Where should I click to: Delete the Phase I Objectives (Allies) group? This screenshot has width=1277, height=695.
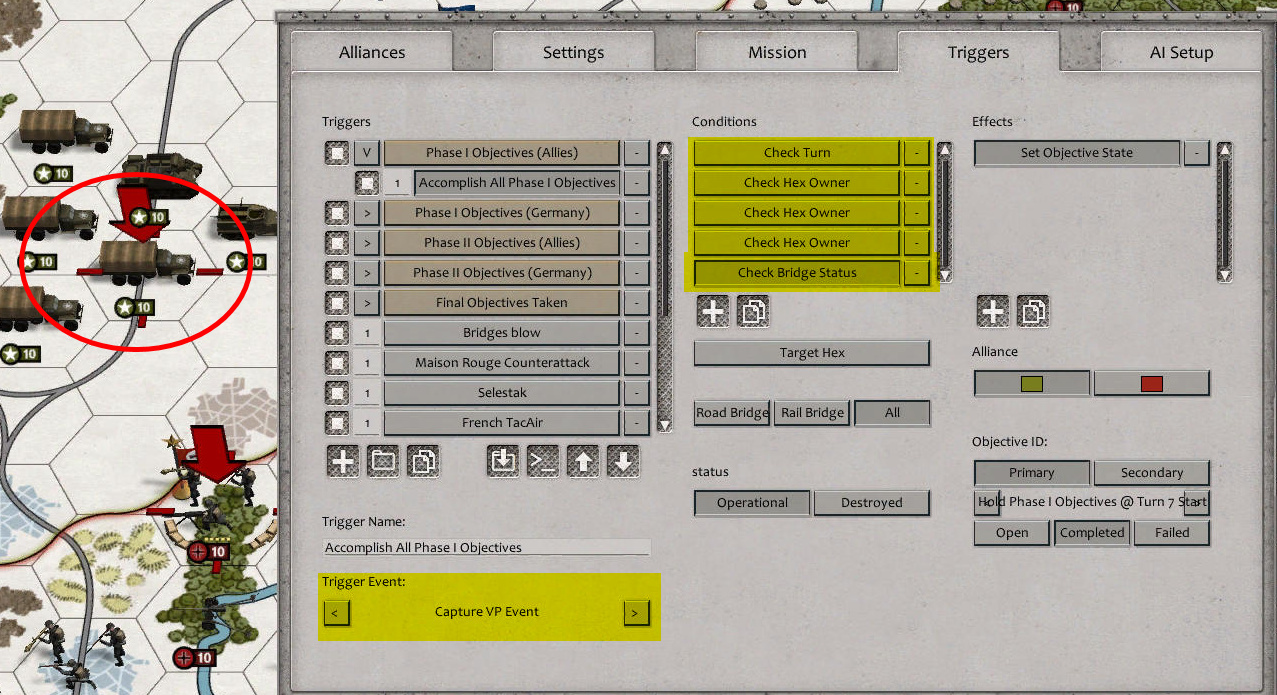click(636, 153)
